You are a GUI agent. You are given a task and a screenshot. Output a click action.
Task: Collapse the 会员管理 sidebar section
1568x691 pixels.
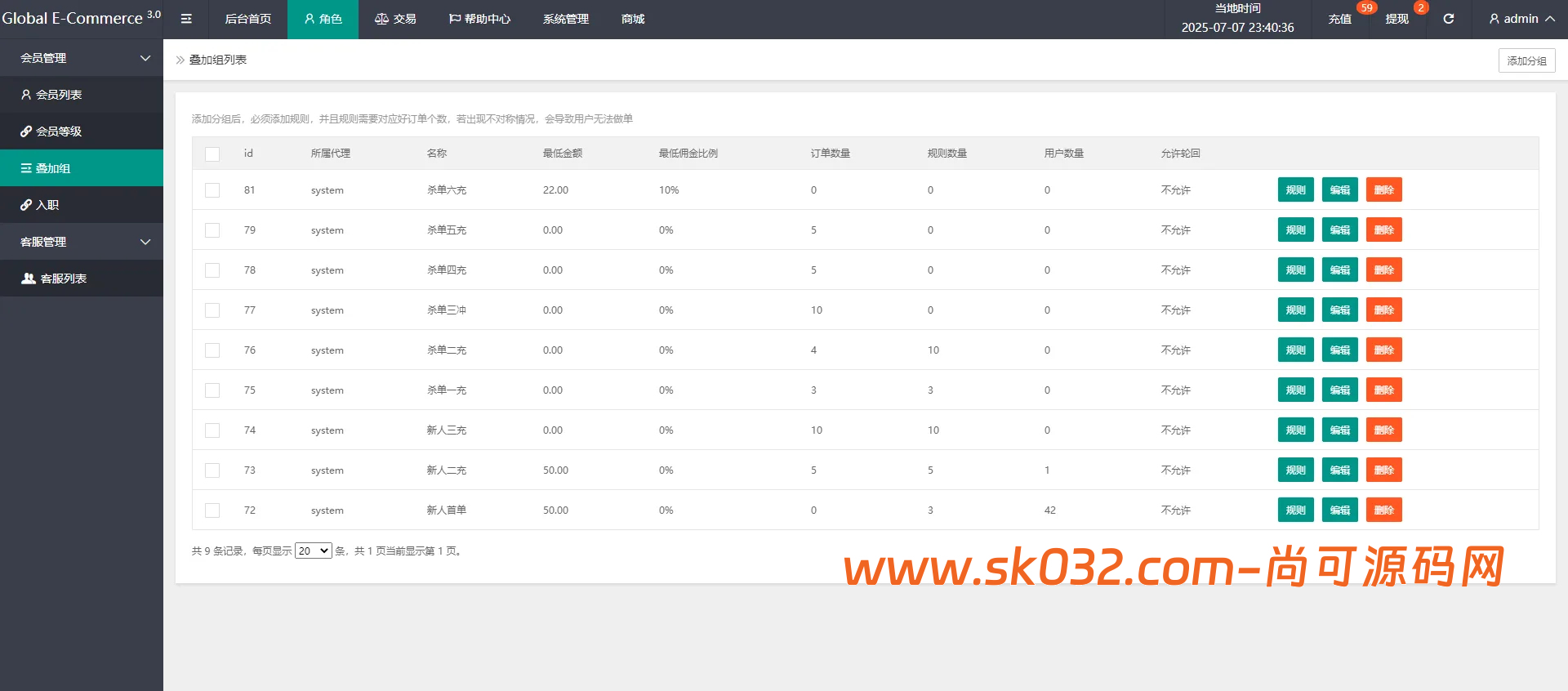pyautogui.click(x=82, y=58)
